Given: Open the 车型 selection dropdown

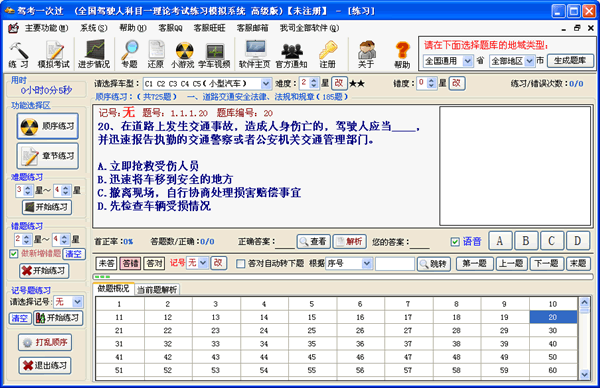Looking at the screenshot, I should click(x=266, y=83).
